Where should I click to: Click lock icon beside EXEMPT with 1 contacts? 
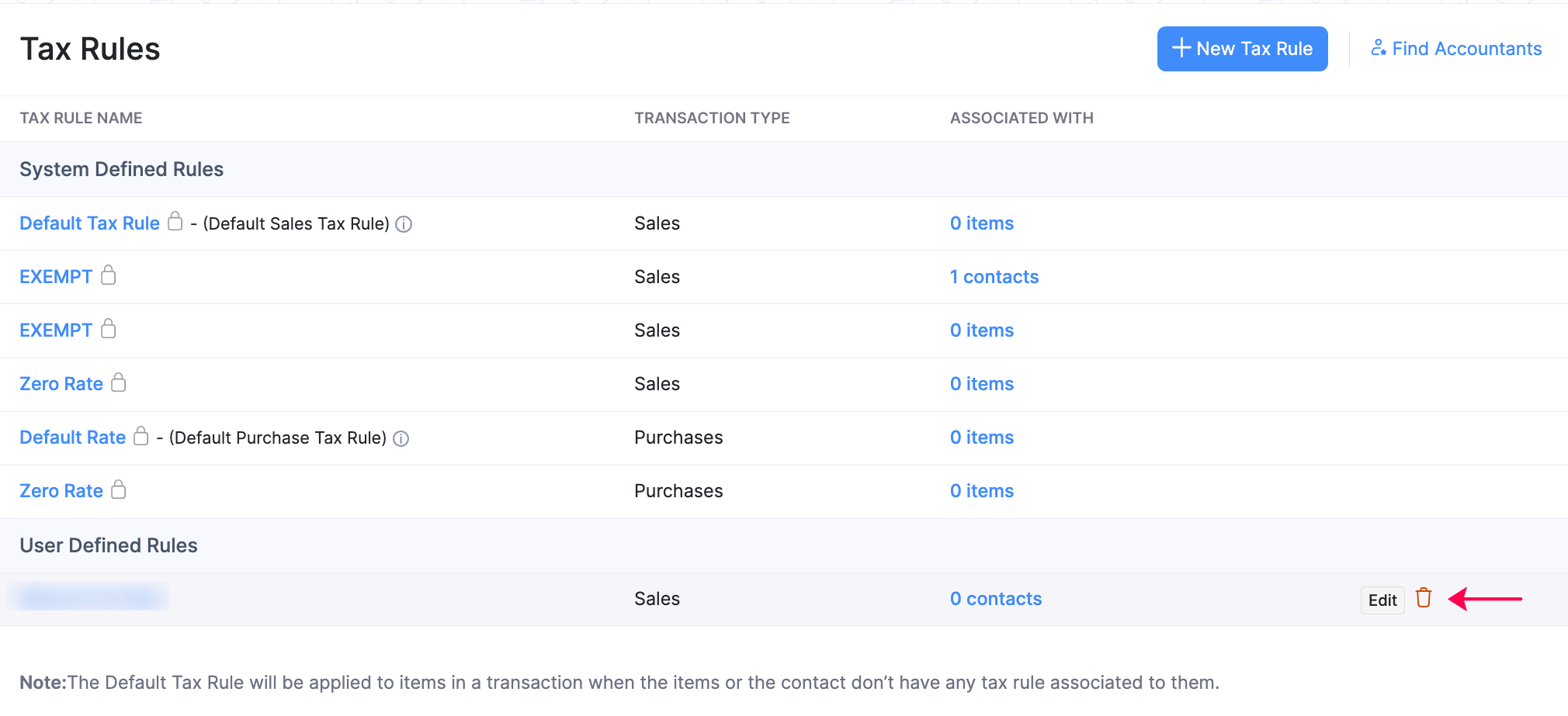click(109, 275)
